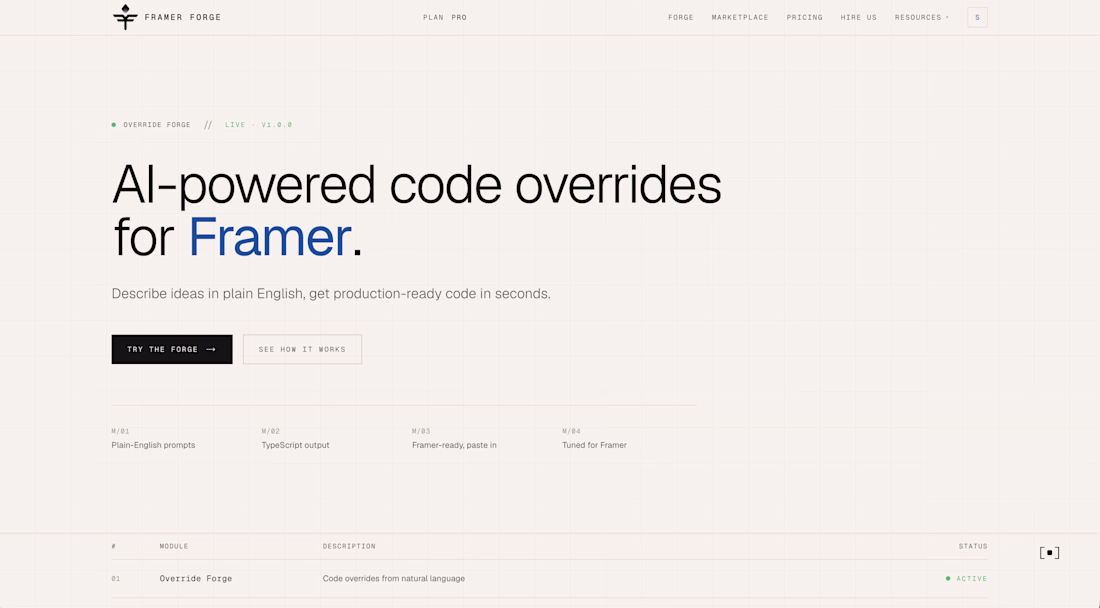Viewport: 1100px width, 608px height.
Task: Select the Plain-English prompts feature text
Action: [153, 445]
